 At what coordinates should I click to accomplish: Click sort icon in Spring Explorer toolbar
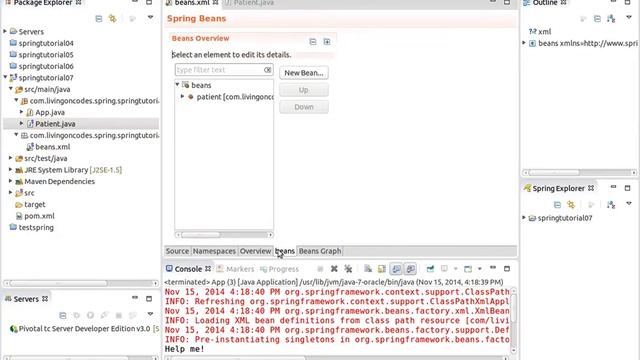tap(611, 204)
